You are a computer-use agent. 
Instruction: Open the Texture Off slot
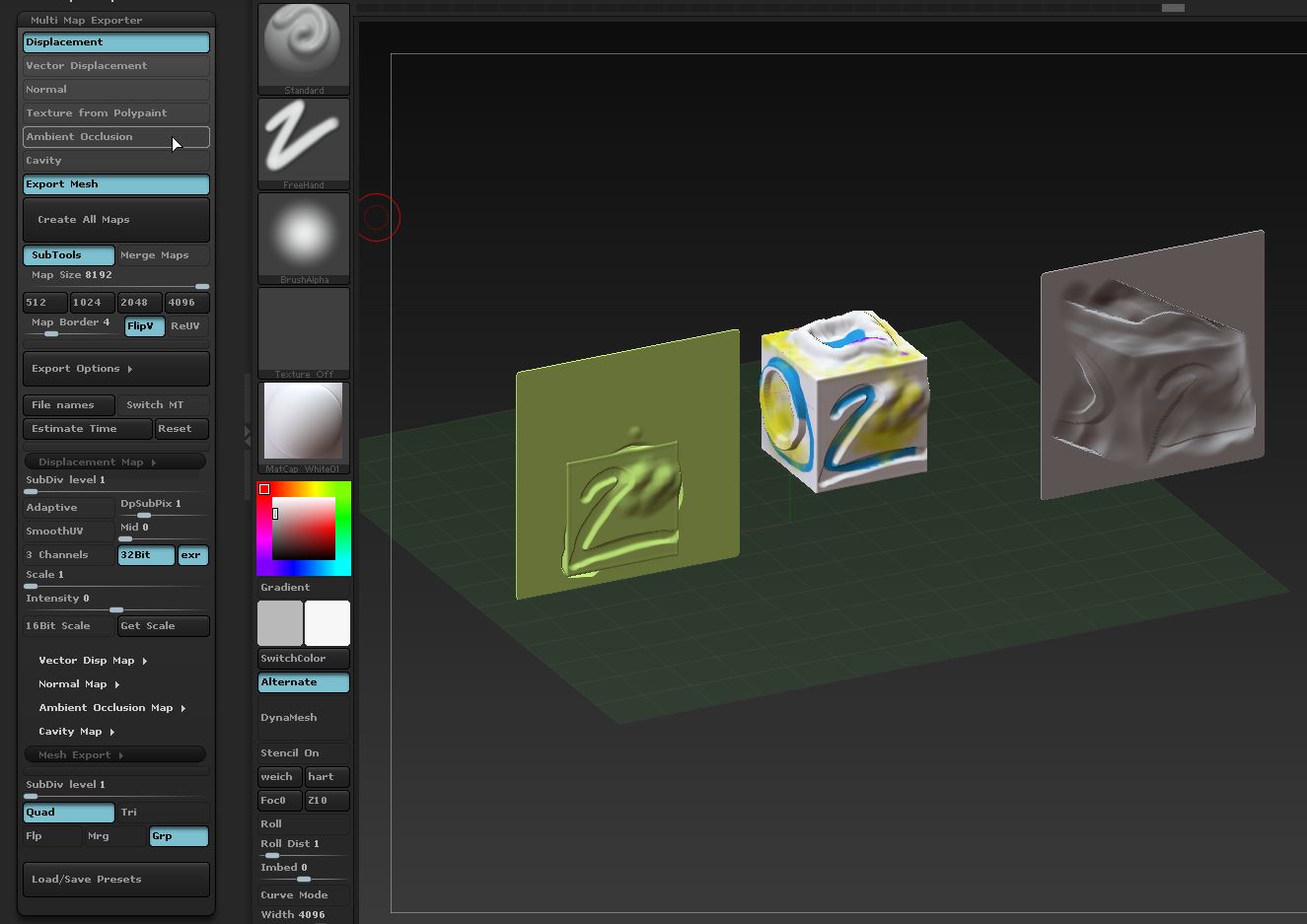(x=304, y=332)
